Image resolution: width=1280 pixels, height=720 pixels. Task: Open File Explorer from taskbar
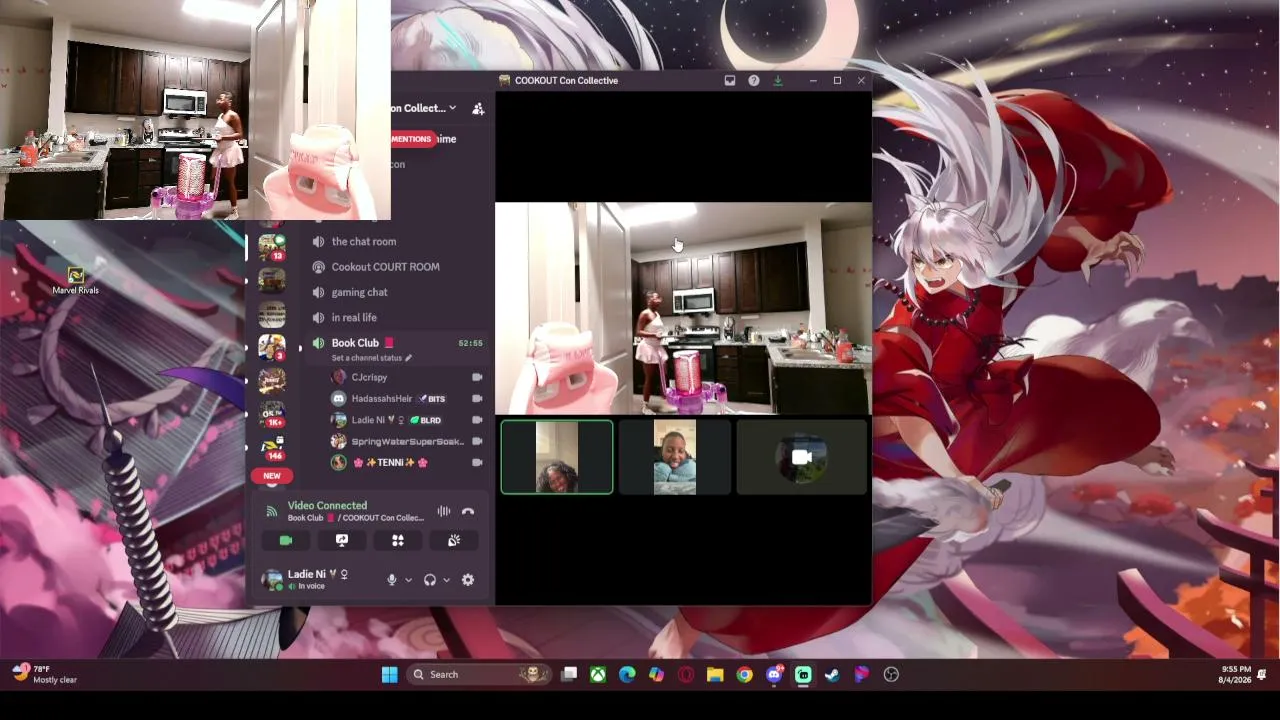[715, 675]
